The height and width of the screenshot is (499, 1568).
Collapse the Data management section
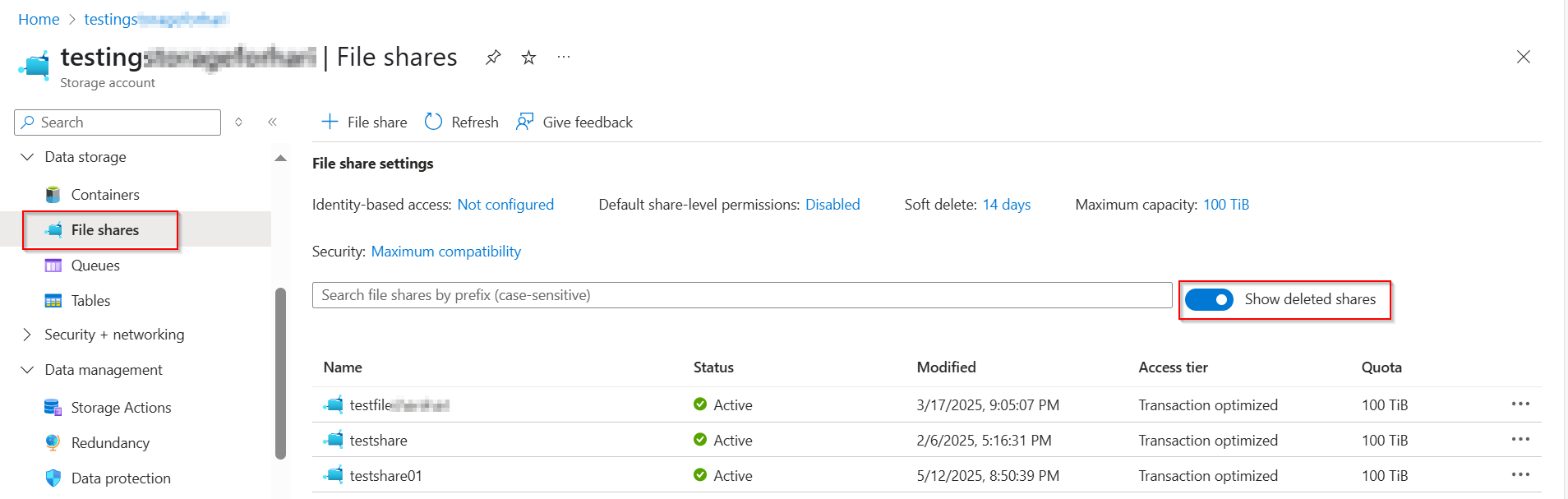27,369
